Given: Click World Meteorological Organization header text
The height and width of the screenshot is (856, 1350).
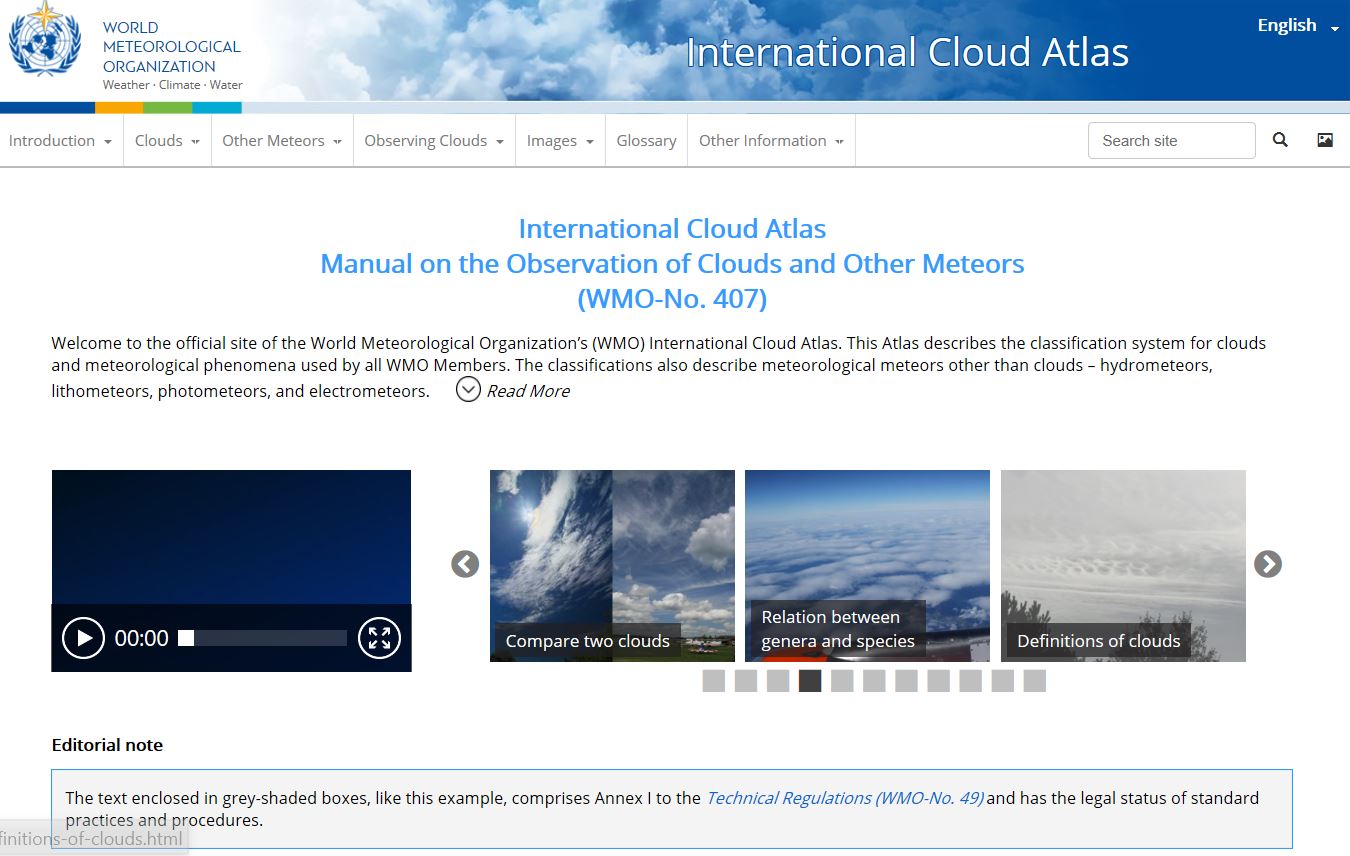Looking at the screenshot, I should tap(172, 47).
